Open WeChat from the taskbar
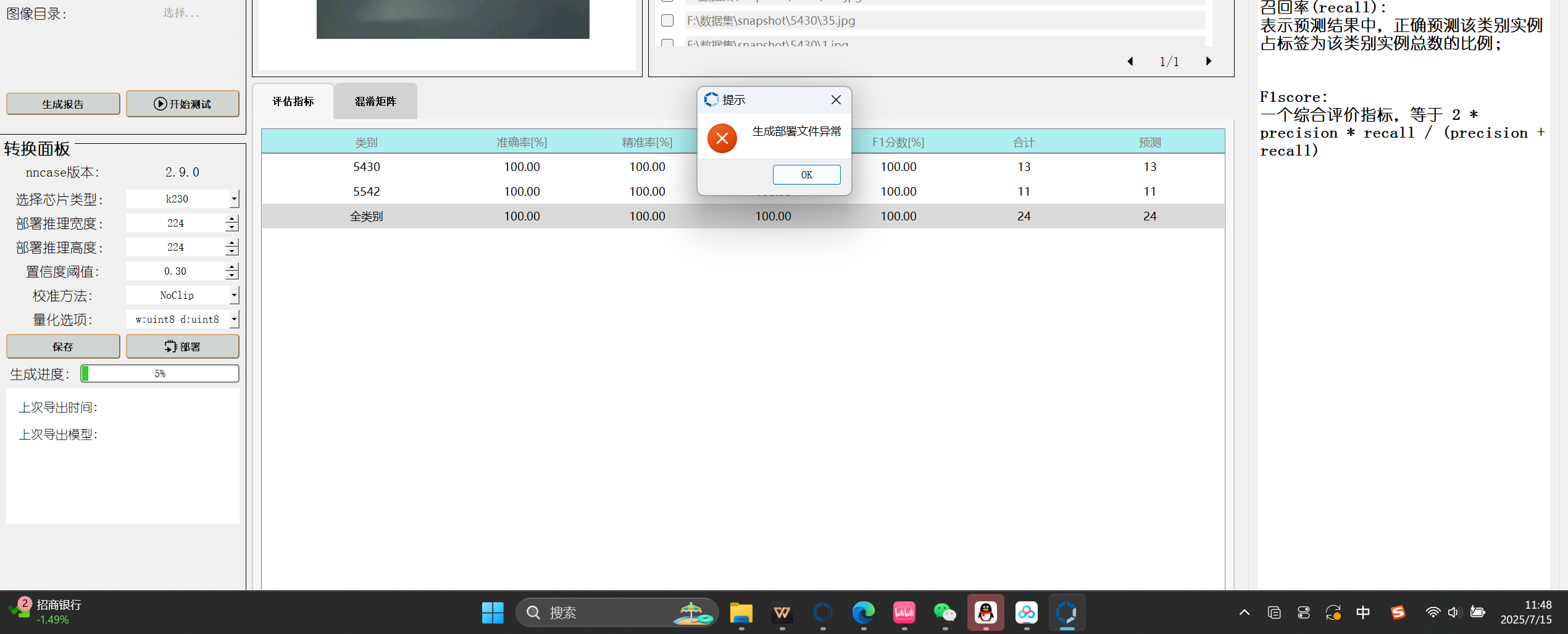The width and height of the screenshot is (1568, 634). pos(945,612)
